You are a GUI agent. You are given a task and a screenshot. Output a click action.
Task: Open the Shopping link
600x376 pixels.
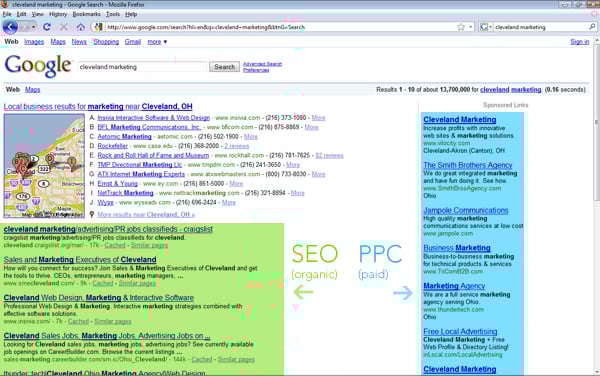106,42
